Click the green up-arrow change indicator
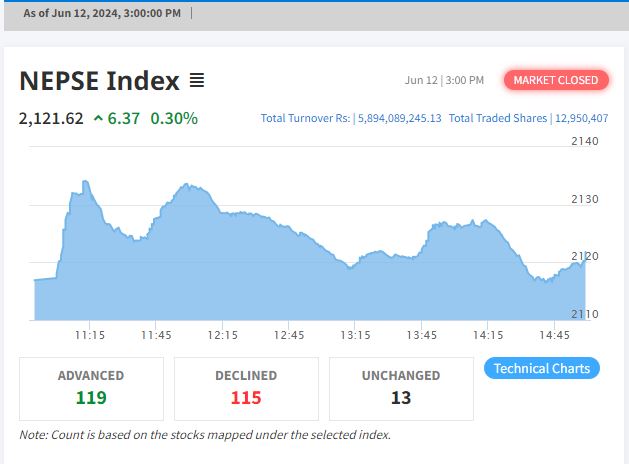Viewport: 629px width, 464px height. 98,118
